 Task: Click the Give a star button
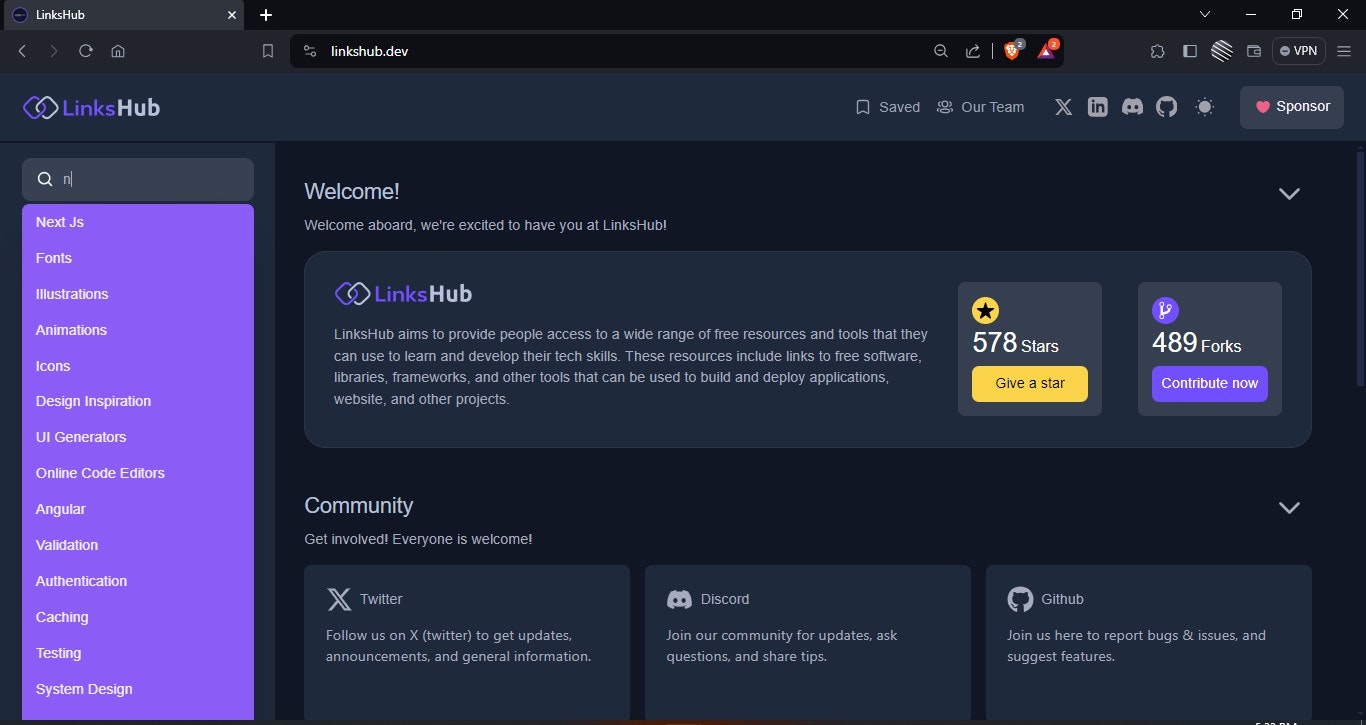pos(1030,384)
